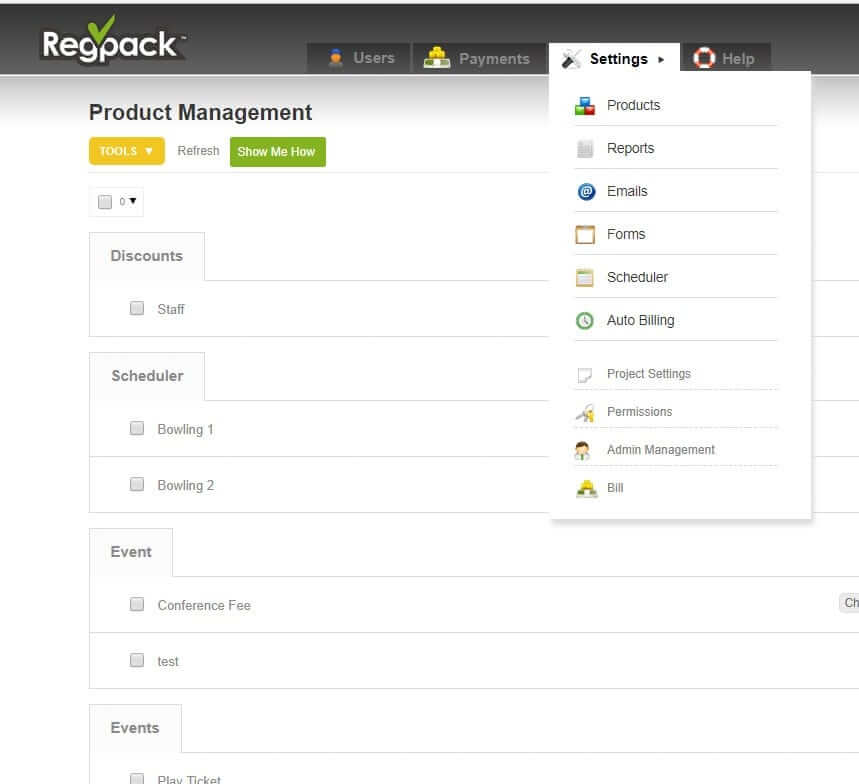Image resolution: width=859 pixels, height=784 pixels.
Task: Collapse the Settings menu dropdown
Action: pos(614,59)
